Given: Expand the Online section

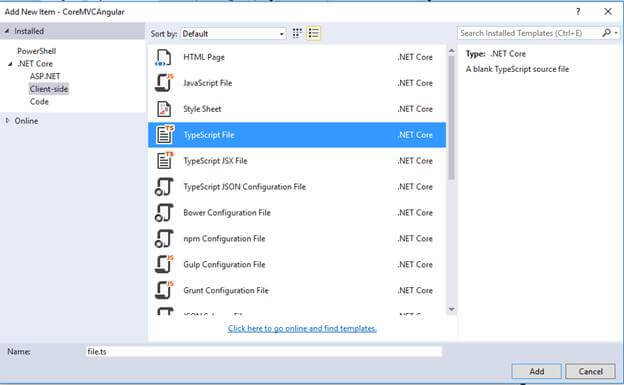Looking at the screenshot, I should coord(7,121).
